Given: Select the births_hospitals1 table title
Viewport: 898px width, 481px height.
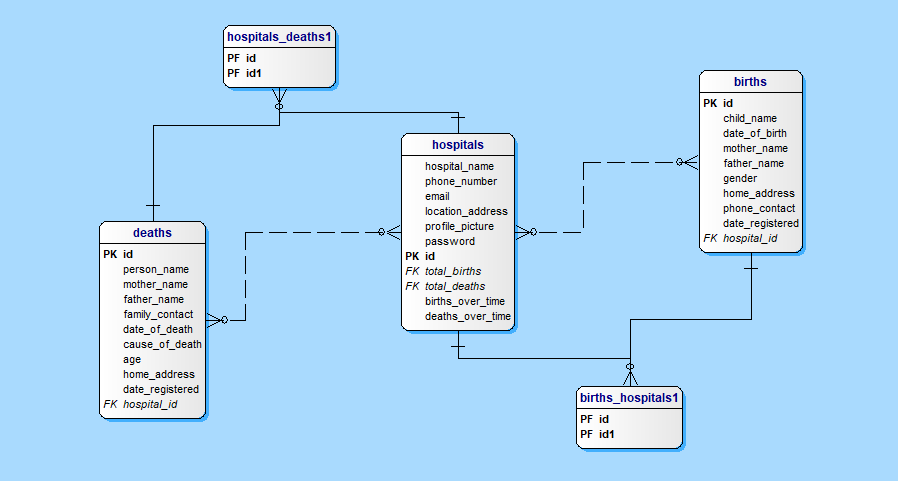Looking at the screenshot, I should tap(629, 398).
